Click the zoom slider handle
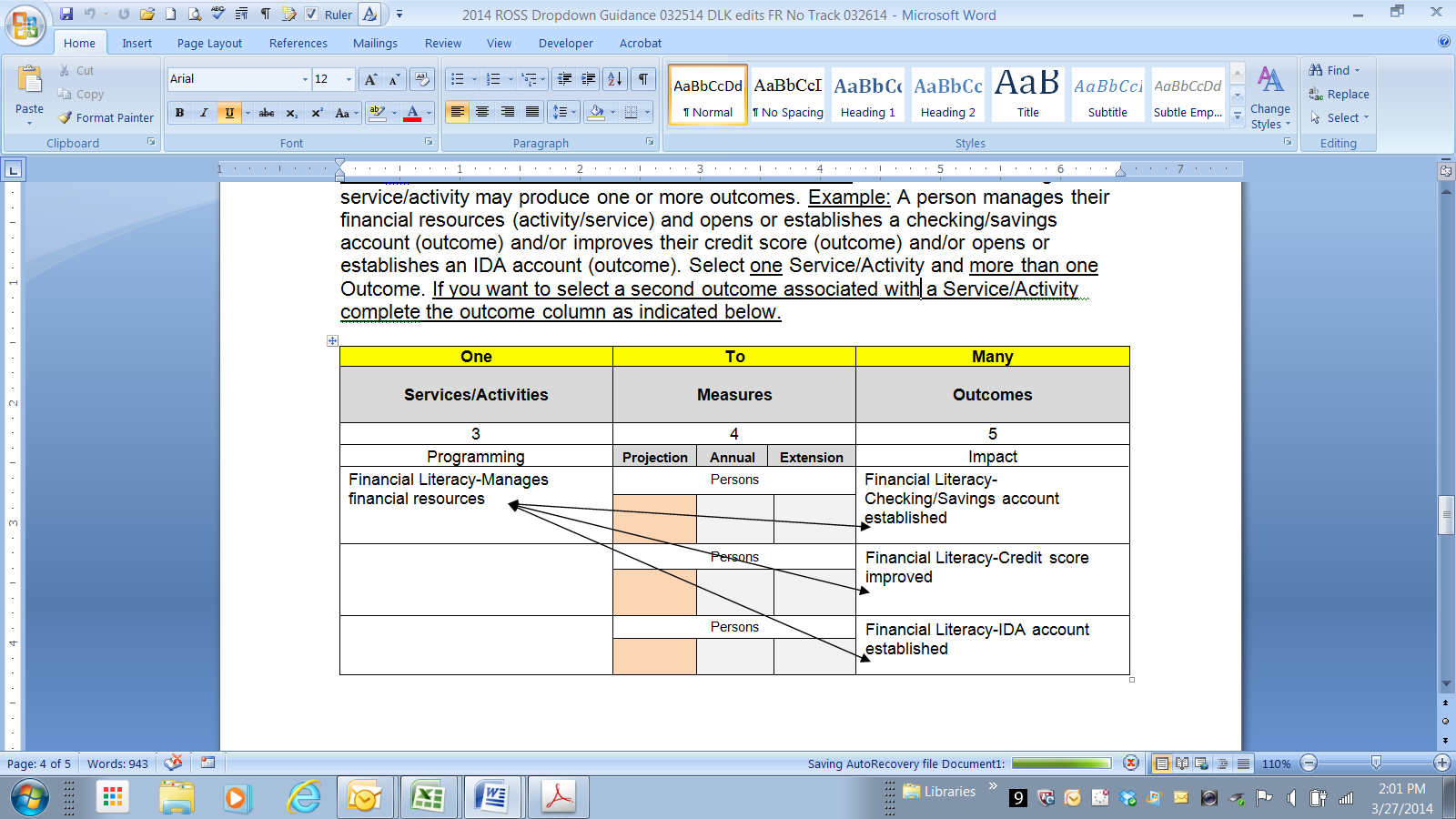The image size is (1456, 819). click(x=1376, y=763)
